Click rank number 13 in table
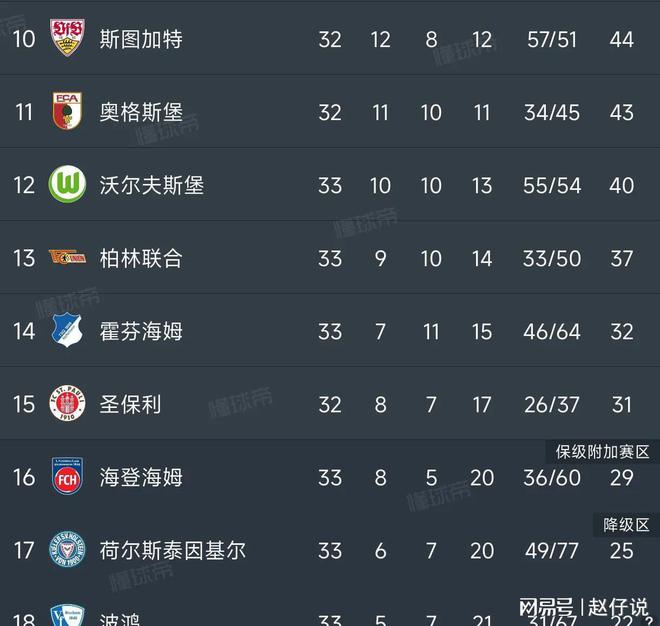660x626 pixels. (24, 258)
